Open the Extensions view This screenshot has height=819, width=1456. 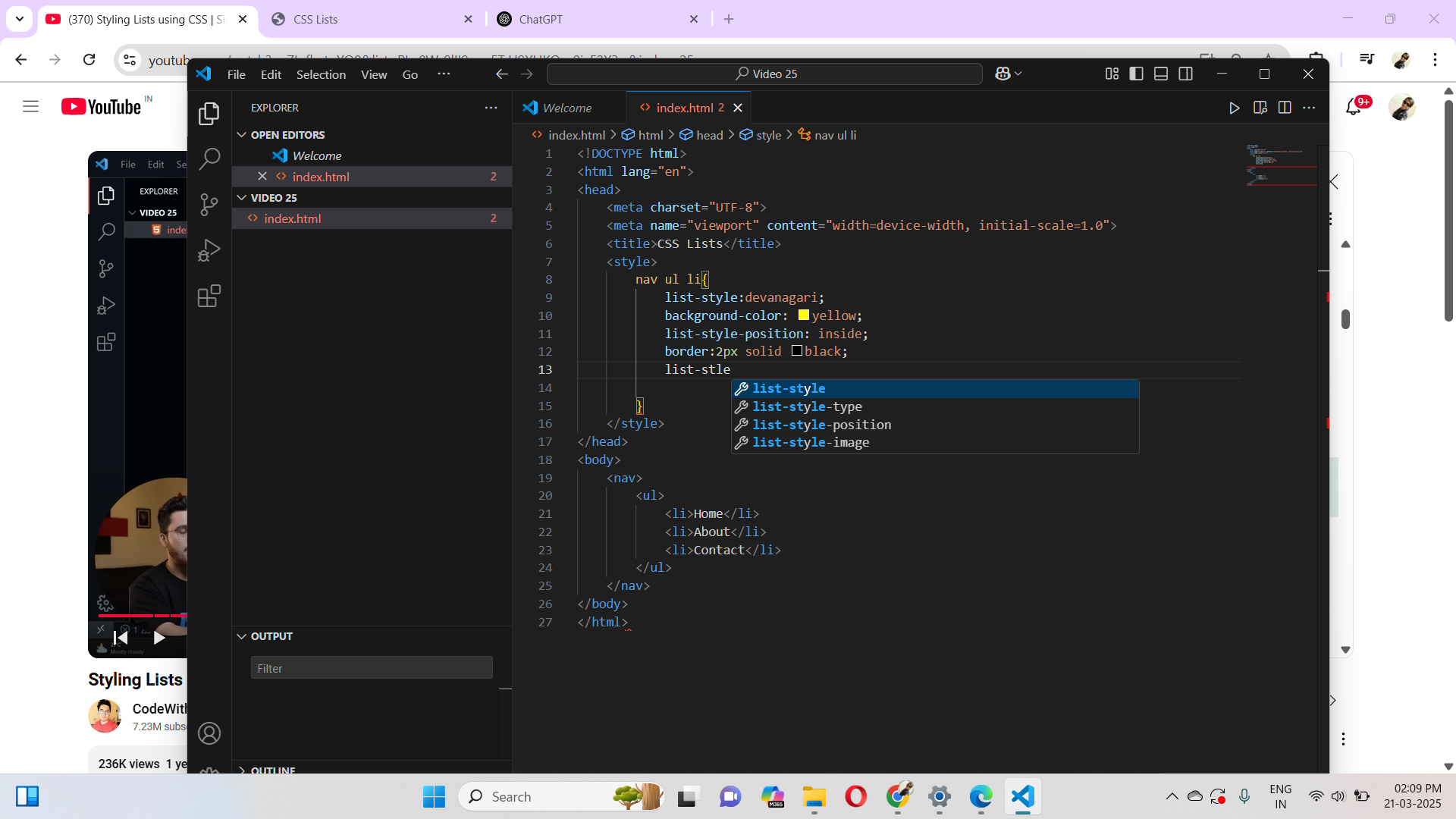[x=209, y=296]
